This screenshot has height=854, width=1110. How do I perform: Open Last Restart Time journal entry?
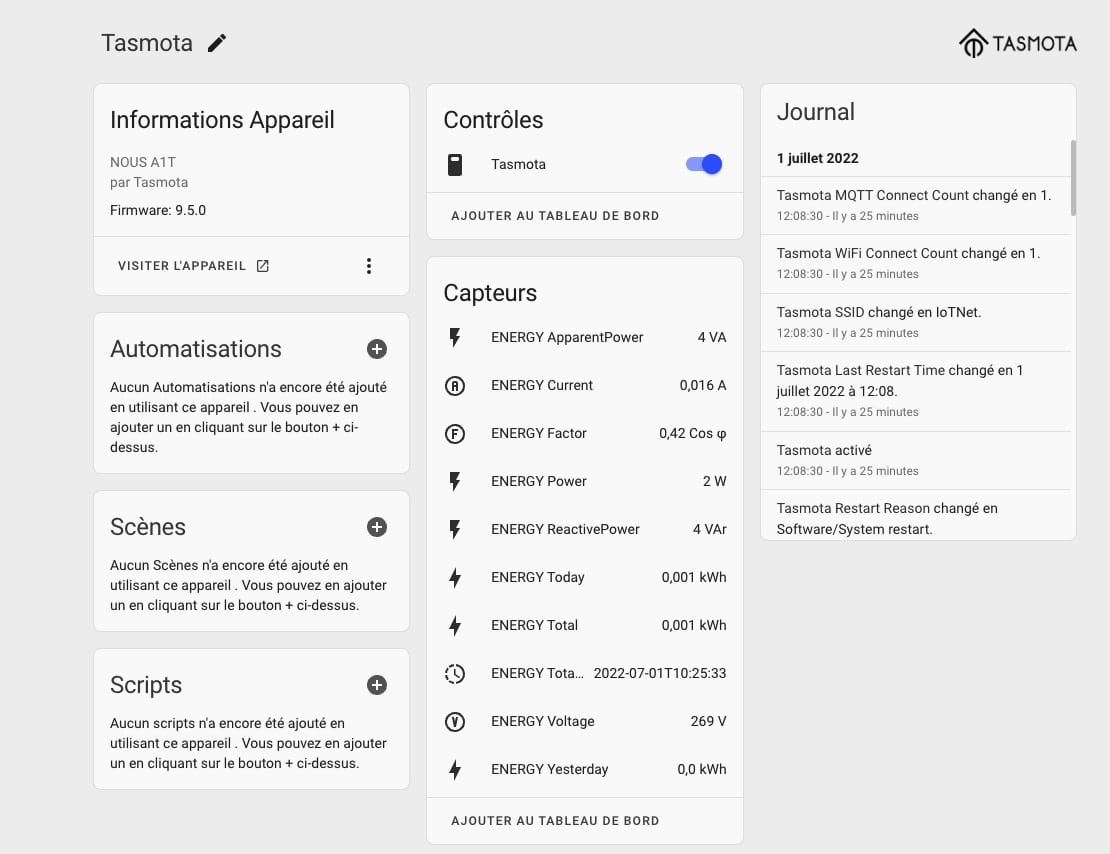(915, 392)
